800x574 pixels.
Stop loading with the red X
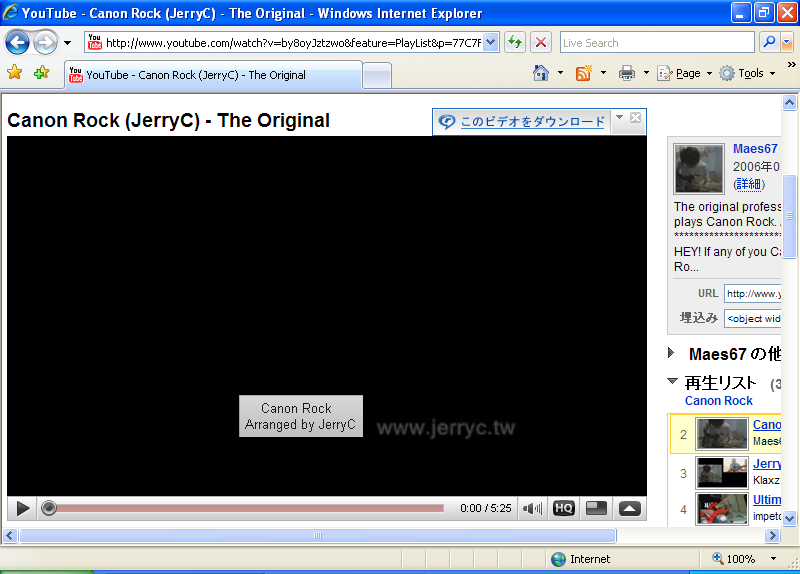click(x=541, y=42)
